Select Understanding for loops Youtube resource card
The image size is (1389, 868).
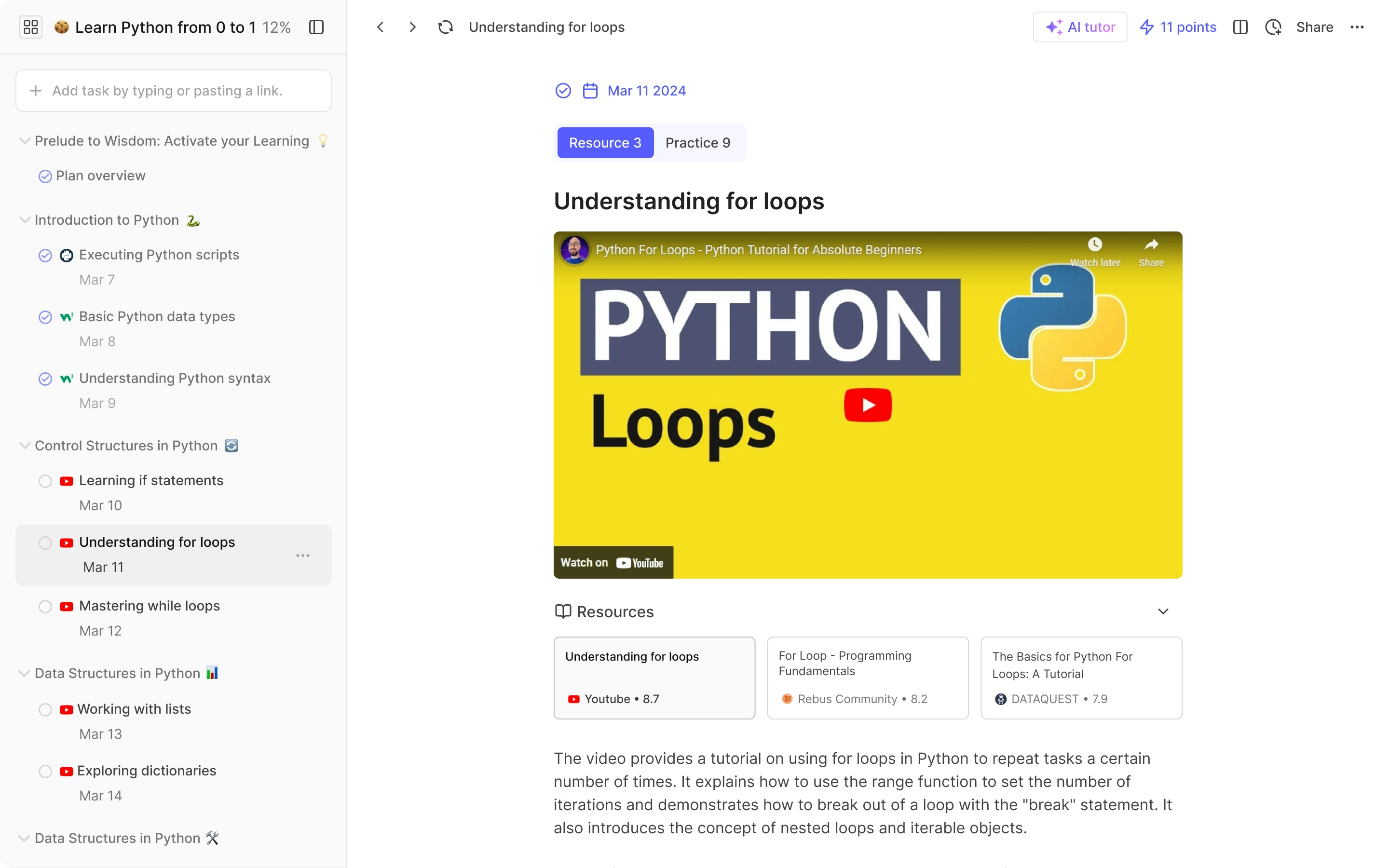pyautogui.click(x=654, y=678)
